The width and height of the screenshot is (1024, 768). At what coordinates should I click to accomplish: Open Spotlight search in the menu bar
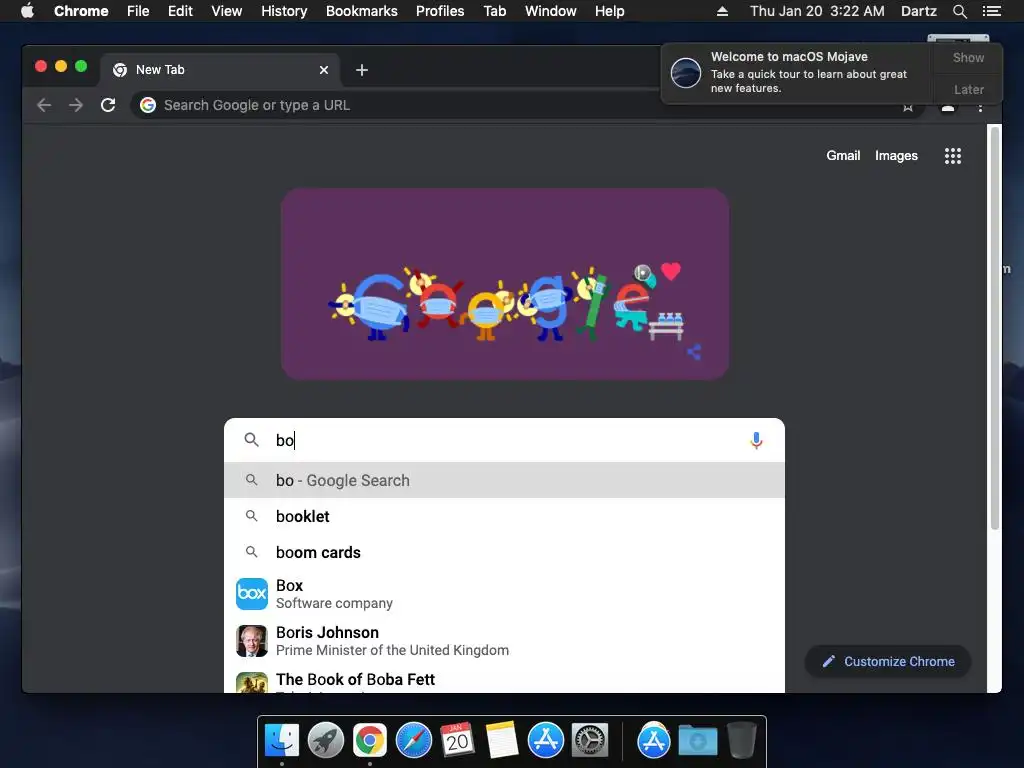click(x=959, y=11)
